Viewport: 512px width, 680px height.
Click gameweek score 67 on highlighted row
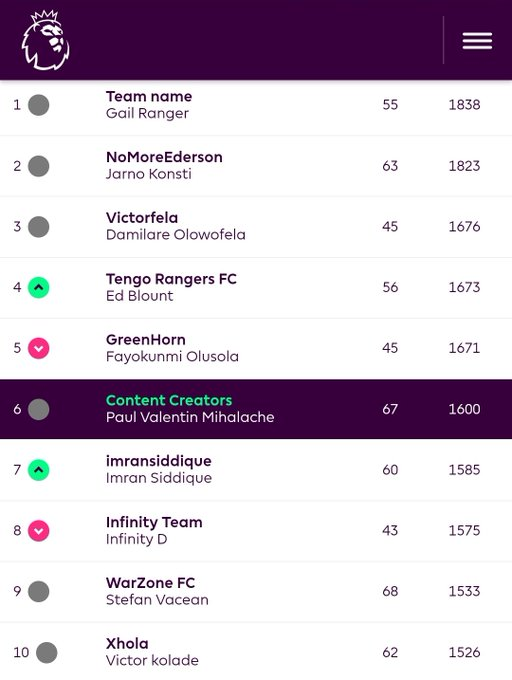coord(390,409)
